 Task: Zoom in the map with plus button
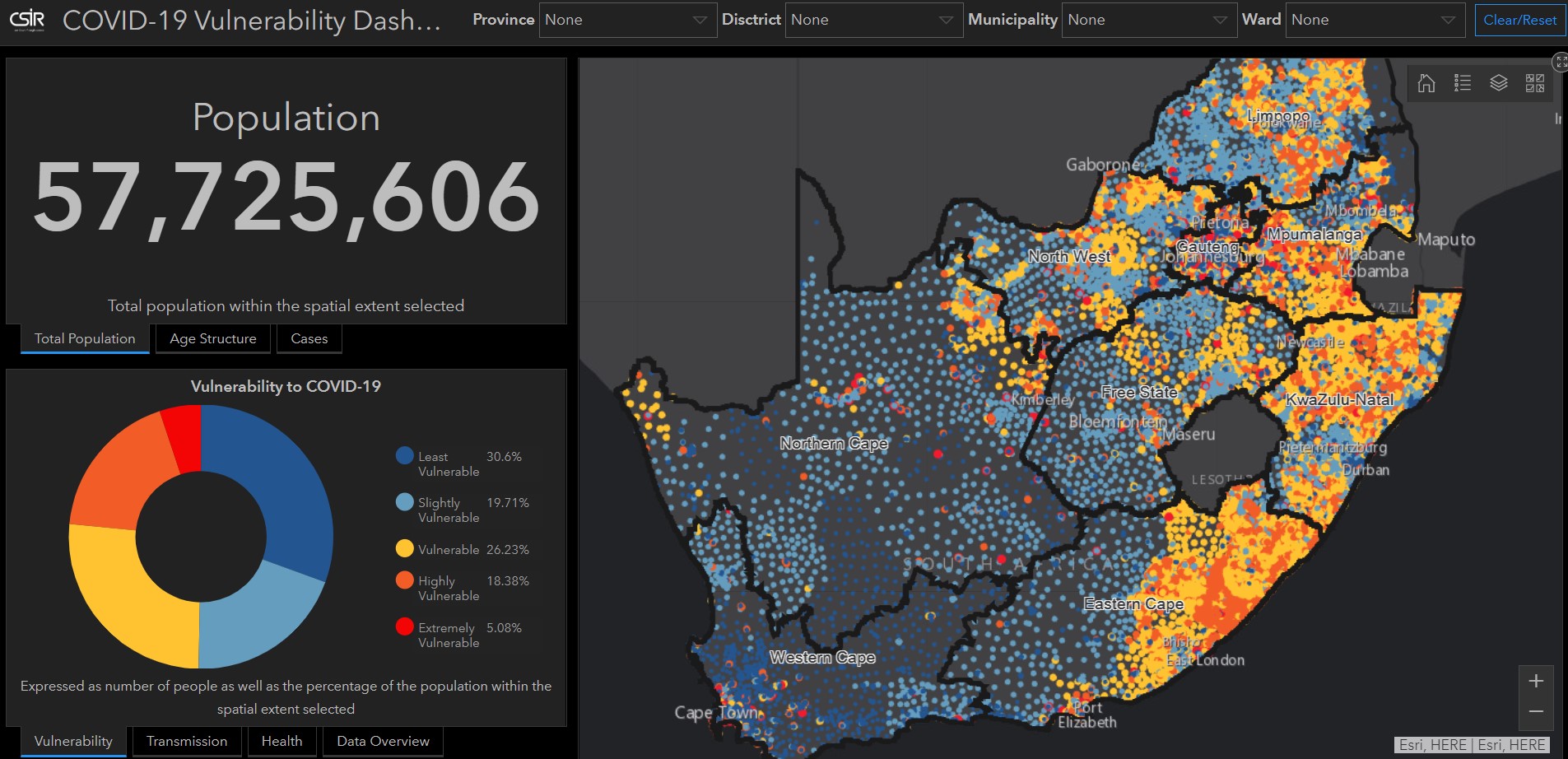point(1536,682)
